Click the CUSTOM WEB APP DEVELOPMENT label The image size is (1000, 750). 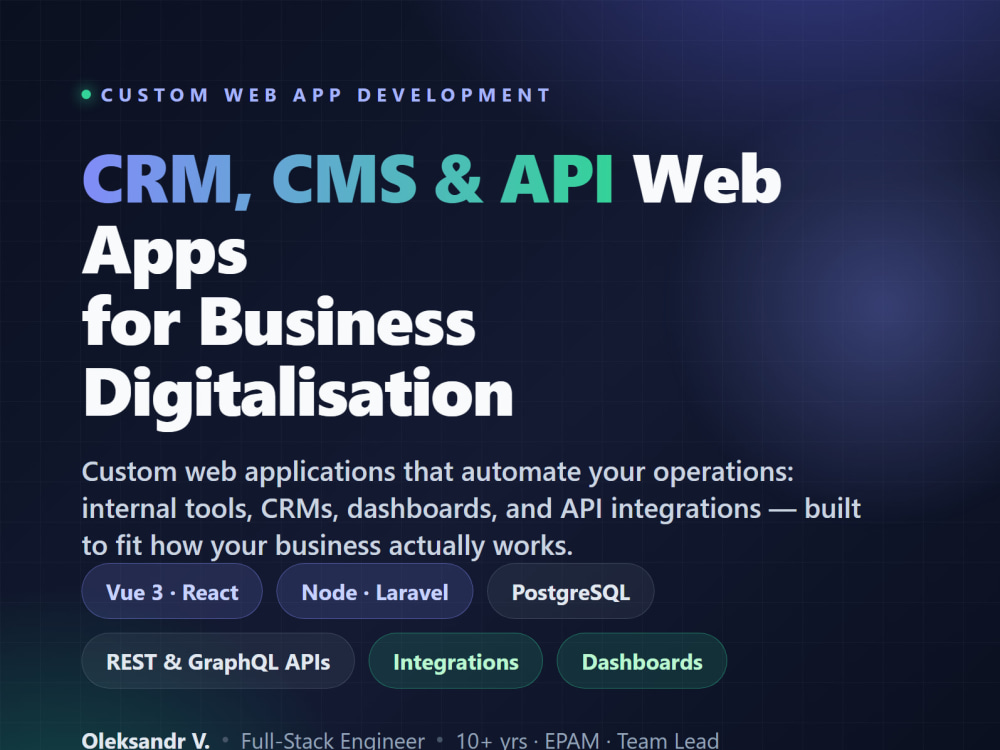click(x=325, y=95)
